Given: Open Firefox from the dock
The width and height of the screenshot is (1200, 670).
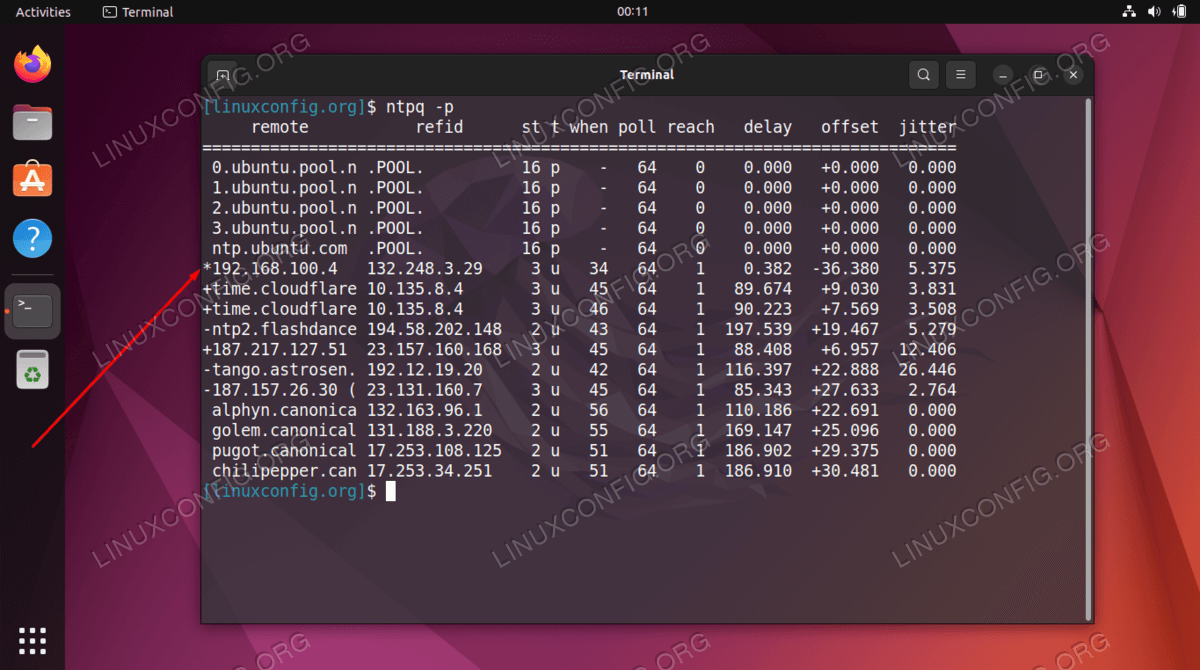Looking at the screenshot, I should [x=33, y=65].
